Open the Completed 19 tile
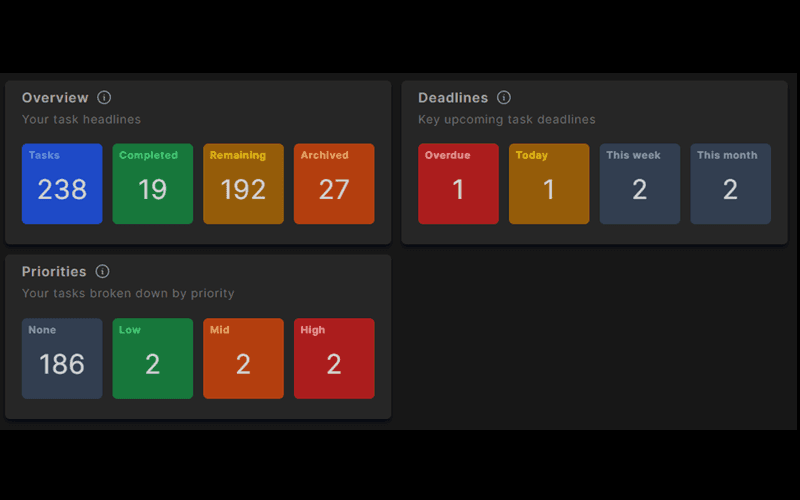The width and height of the screenshot is (800, 500). pos(153,184)
